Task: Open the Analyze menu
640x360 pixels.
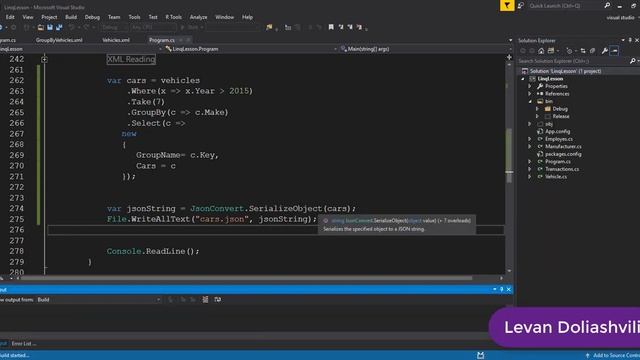Action: click(x=198, y=17)
